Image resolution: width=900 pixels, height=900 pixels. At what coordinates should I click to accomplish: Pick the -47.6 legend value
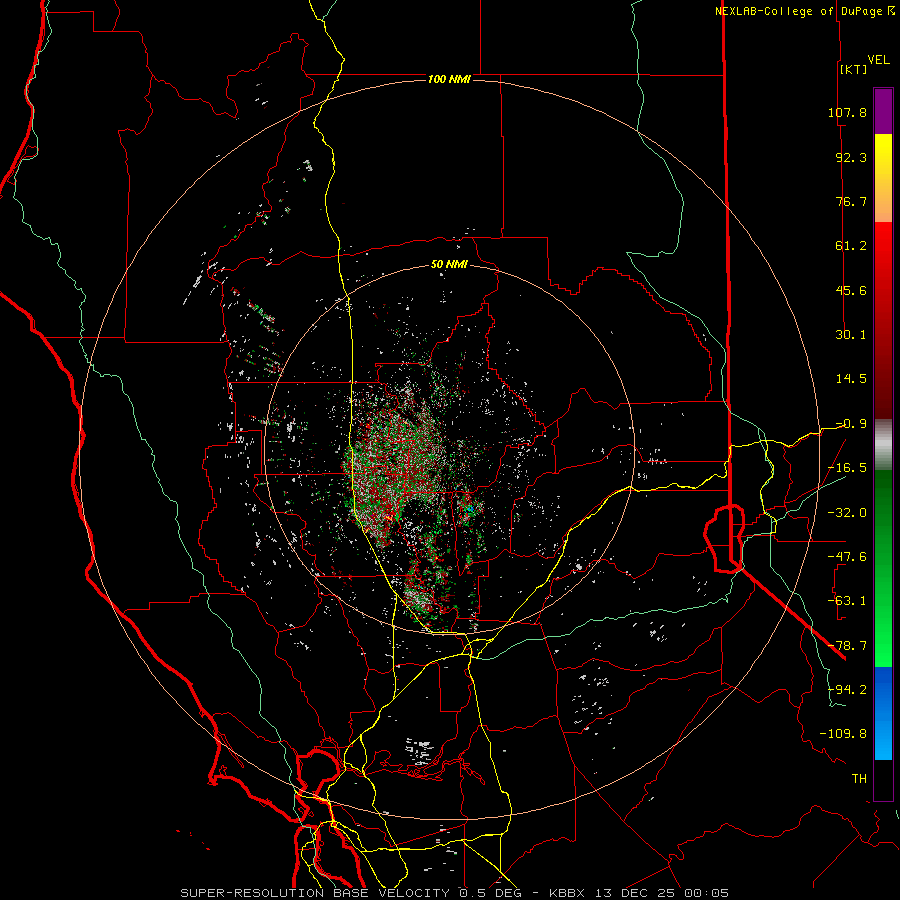pyautogui.click(x=847, y=557)
